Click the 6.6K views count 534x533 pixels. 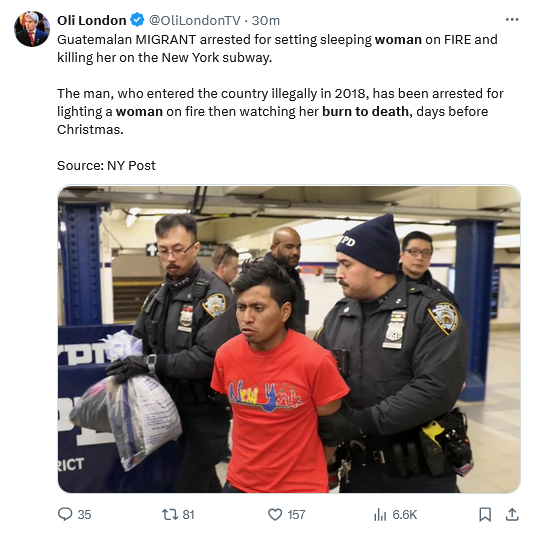click(x=405, y=515)
